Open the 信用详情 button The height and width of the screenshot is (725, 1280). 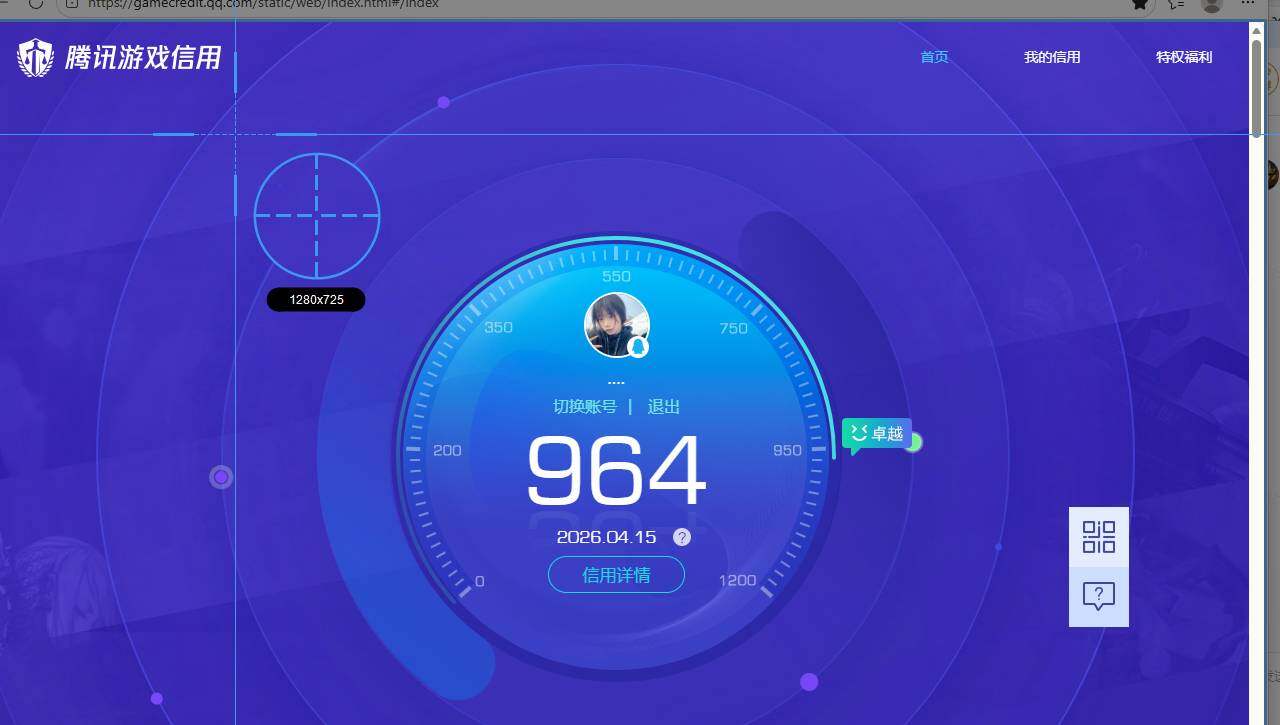pos(616,575)
